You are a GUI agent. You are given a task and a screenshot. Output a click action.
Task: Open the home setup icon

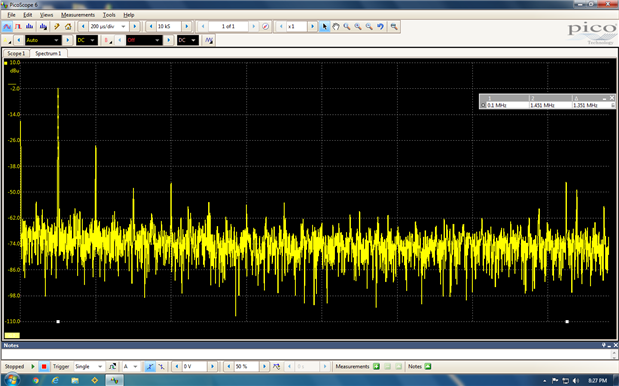click(x=68, y=26)
